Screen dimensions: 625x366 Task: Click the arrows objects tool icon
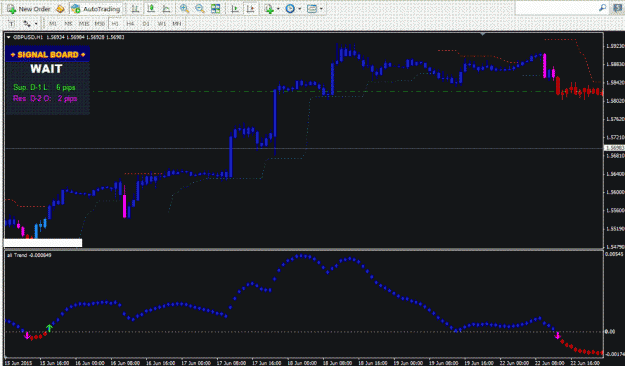tap(27, 24)
